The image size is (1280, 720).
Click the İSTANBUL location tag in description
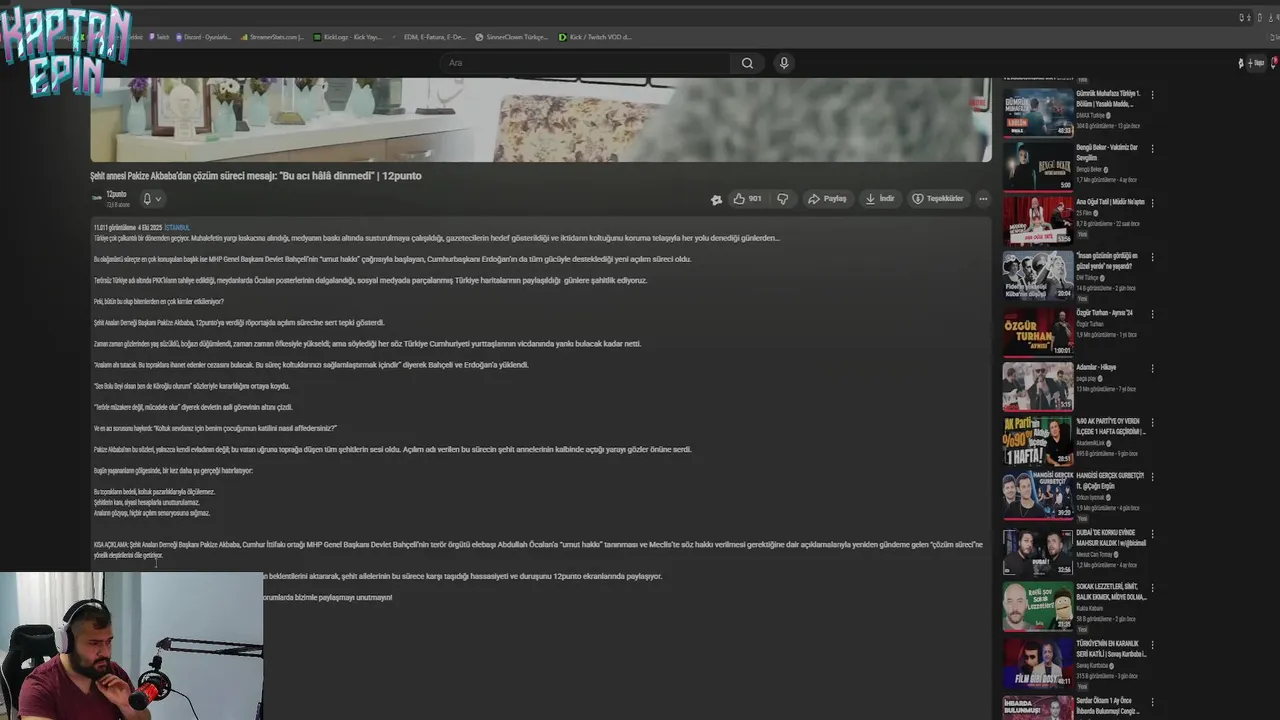pos(177,228)
